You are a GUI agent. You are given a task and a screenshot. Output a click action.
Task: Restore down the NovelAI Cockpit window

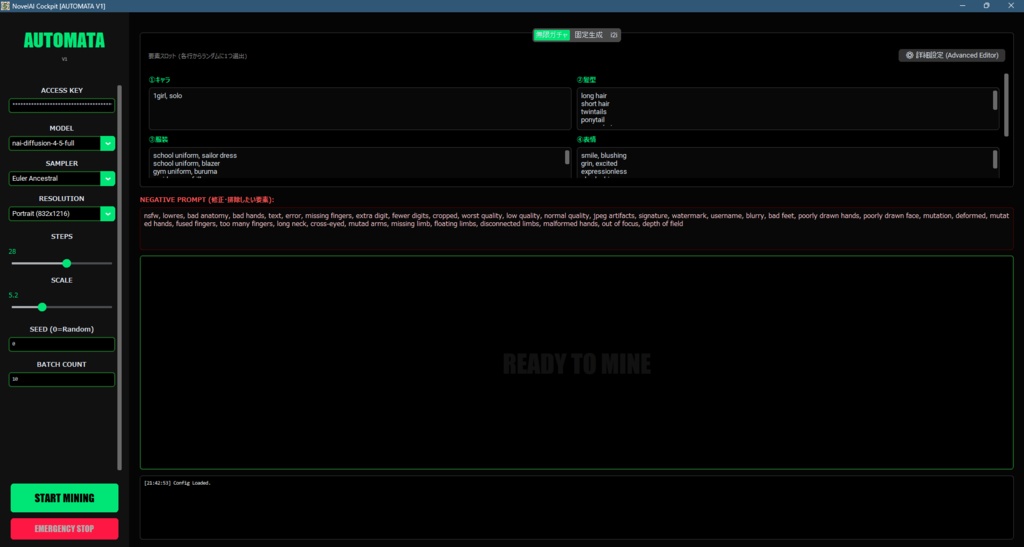(987, 6)
